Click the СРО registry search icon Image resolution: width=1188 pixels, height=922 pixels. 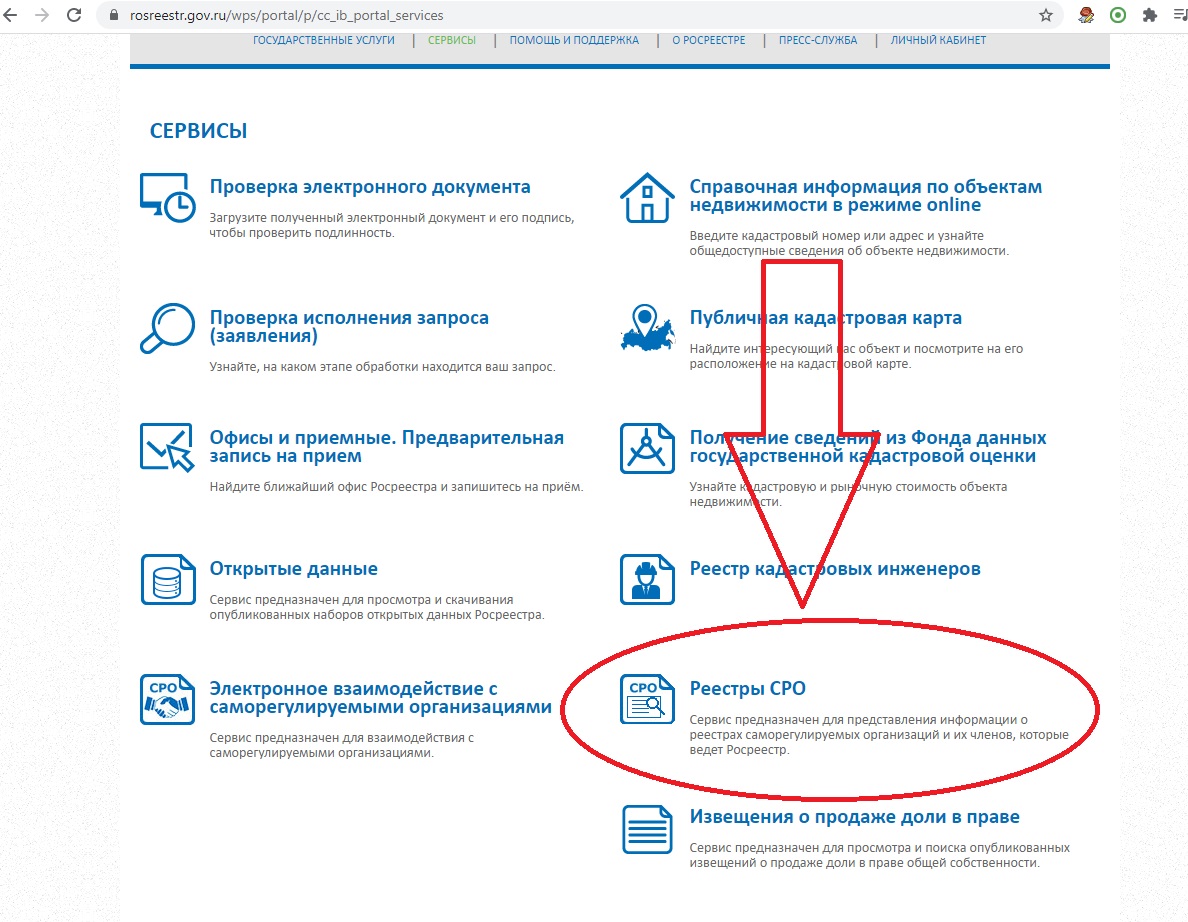coord(647,699)
